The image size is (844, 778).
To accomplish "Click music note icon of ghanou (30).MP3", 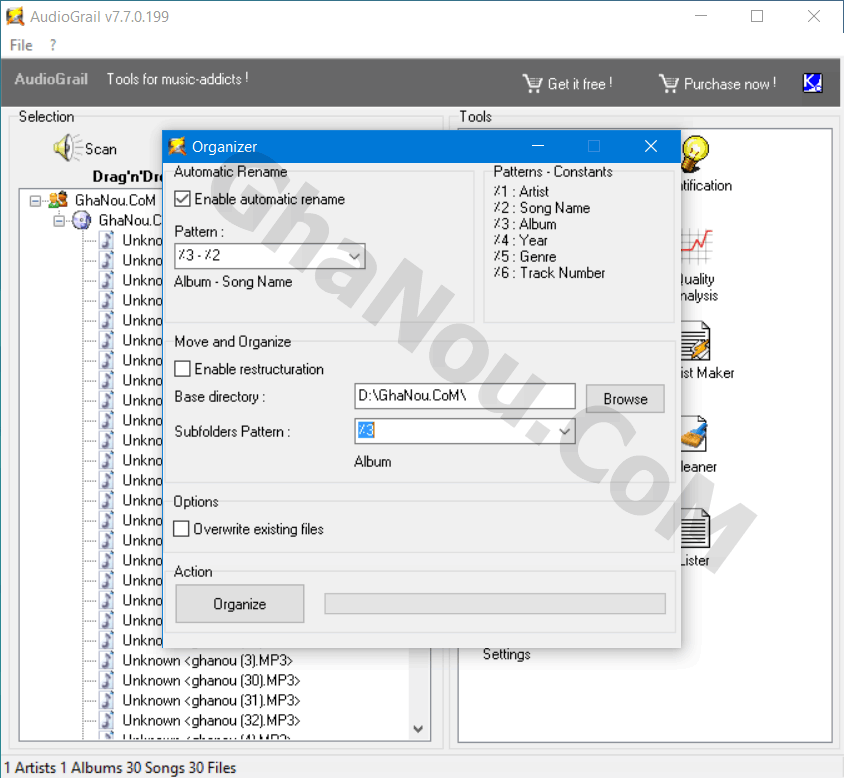I will click(x=108, y=680).
